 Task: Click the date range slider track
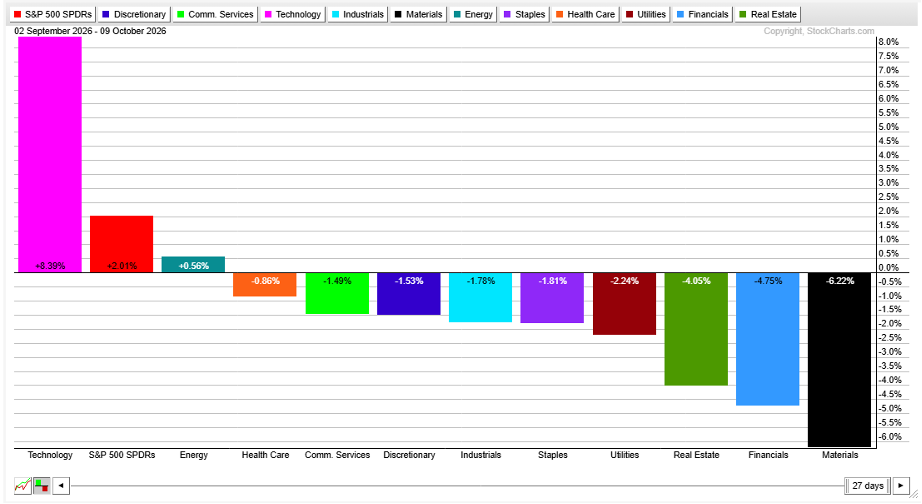[457, 486]
